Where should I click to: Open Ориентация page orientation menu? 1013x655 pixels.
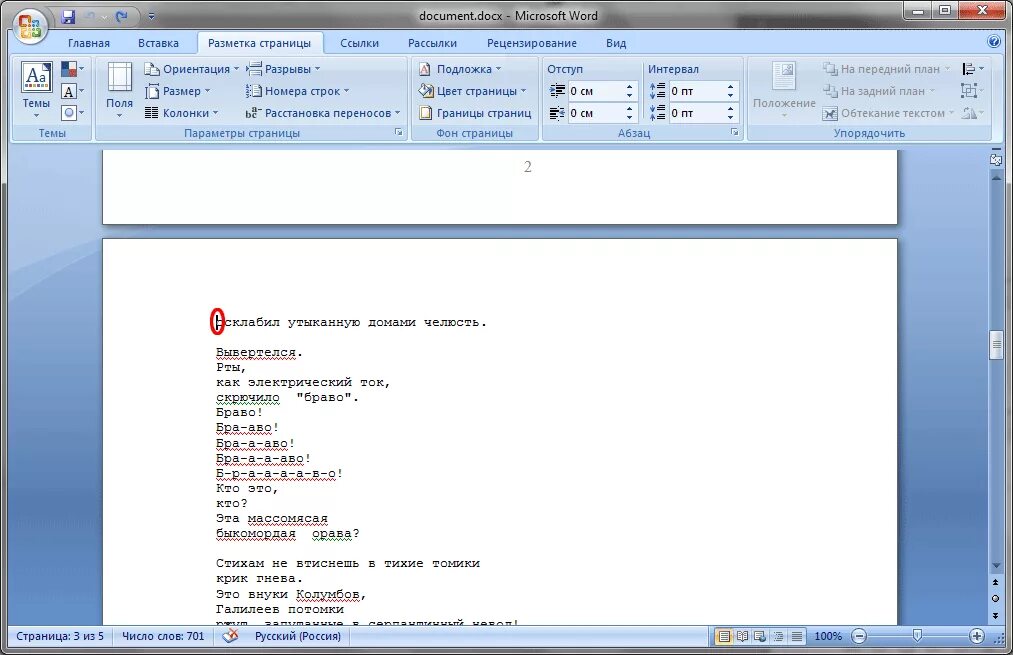pyautogui.click(x=191, y=69)
